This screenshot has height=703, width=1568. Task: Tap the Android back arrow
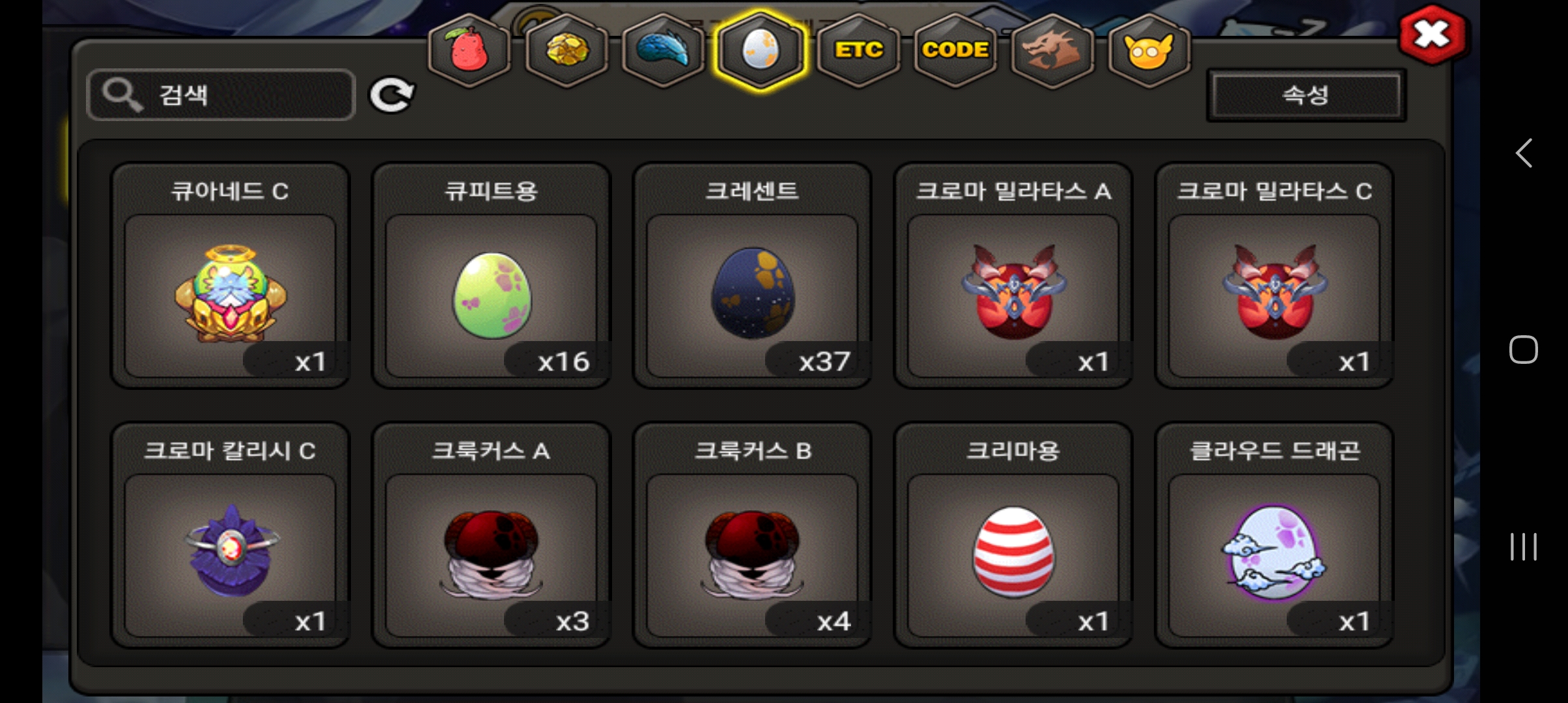click(x=1524, y=153)
